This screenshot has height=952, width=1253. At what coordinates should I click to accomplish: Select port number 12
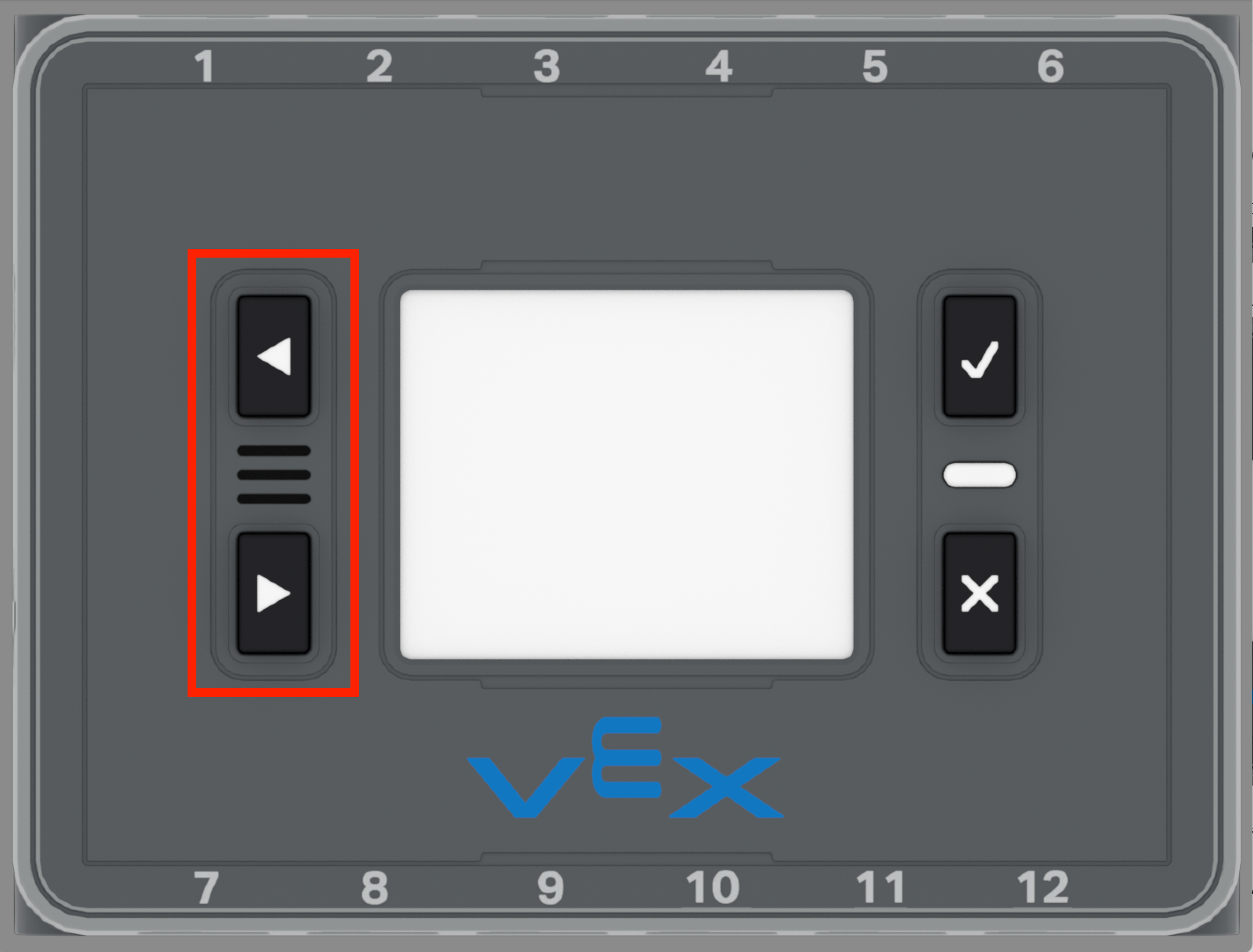1043,887
